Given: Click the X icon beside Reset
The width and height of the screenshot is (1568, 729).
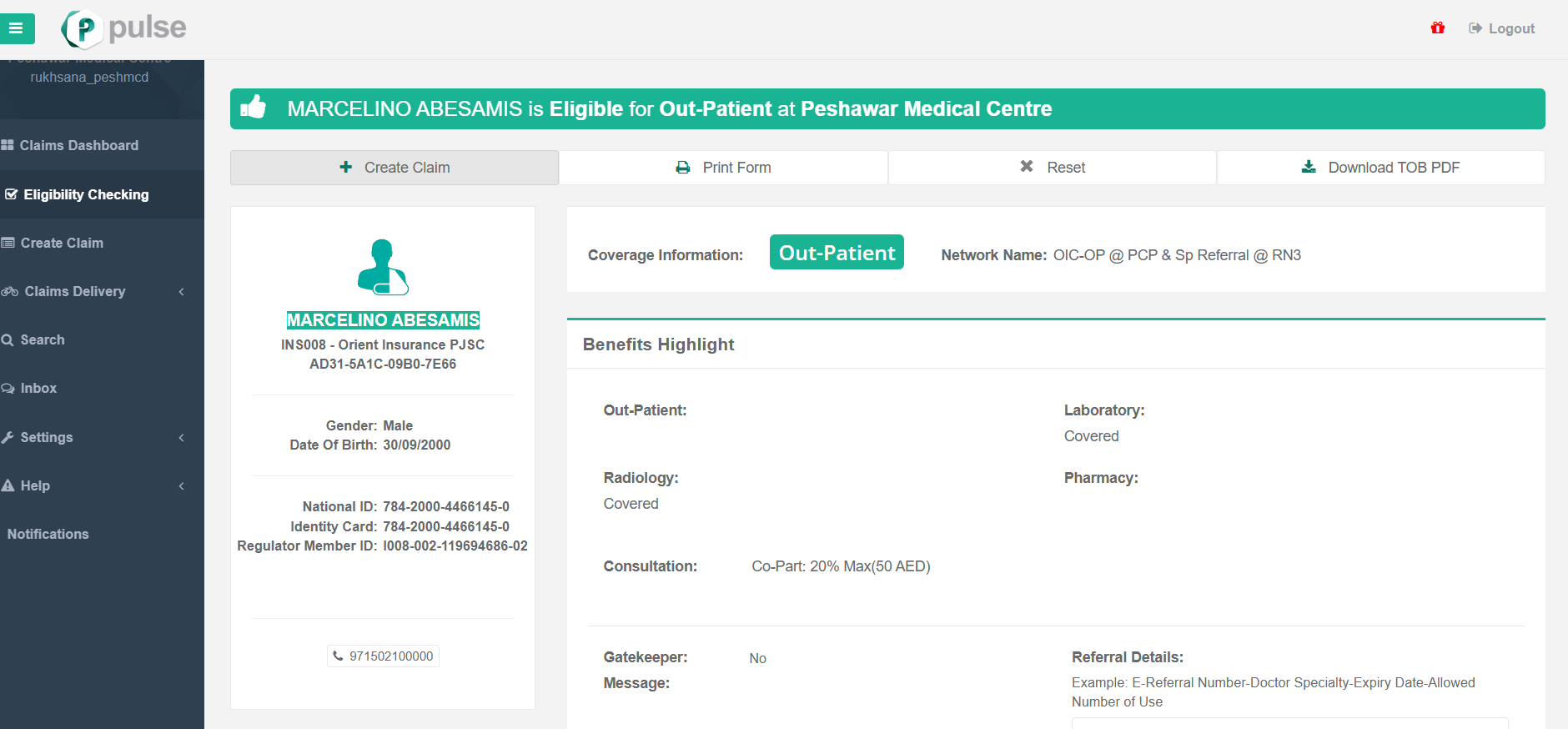Looking at the screenshot, I should (x=1027, y=167).
